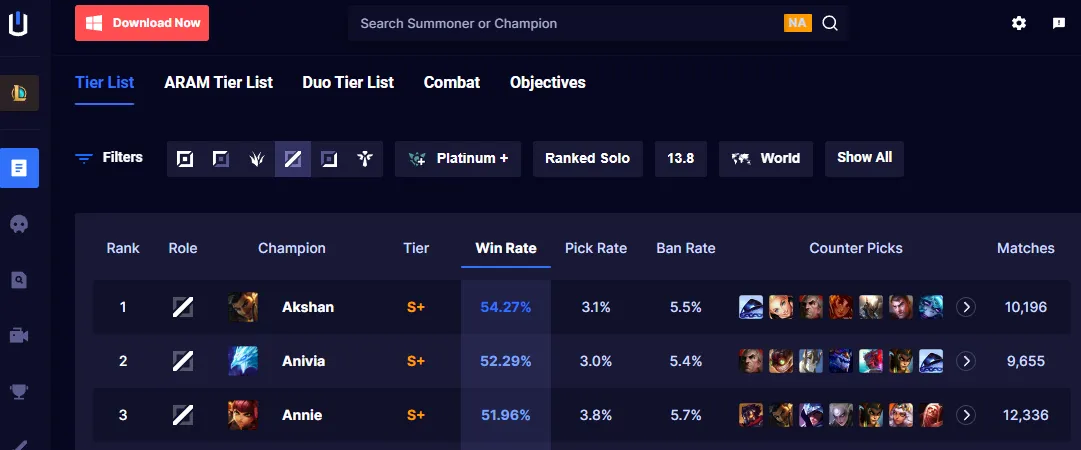Screen dimensions: 1081x450
Task: Toggle the Support role filter icon
Action: tap(365, 159)
